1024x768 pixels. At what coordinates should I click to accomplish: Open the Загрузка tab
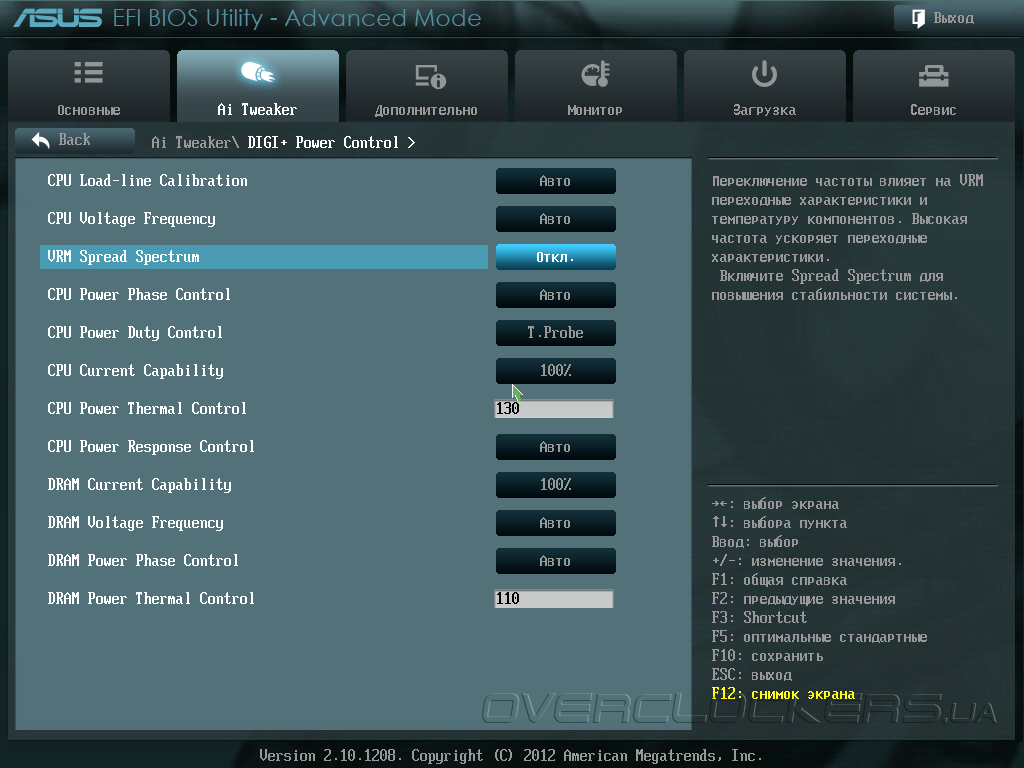click(x=764, y=86)
